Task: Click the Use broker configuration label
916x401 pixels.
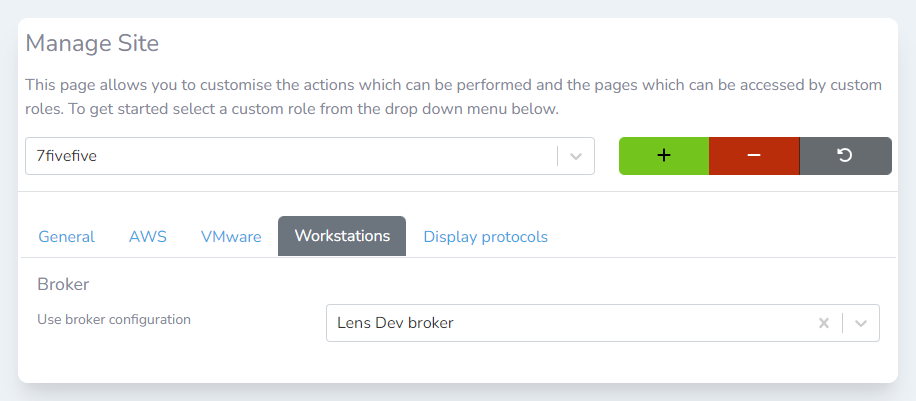Action: tap(114, 320)
